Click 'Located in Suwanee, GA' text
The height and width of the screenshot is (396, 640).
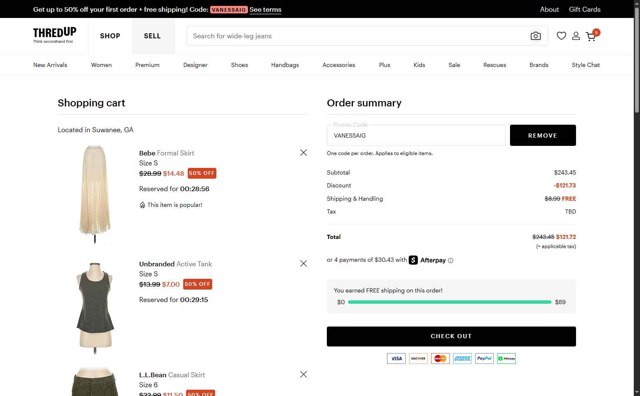(x=96, y=130)
